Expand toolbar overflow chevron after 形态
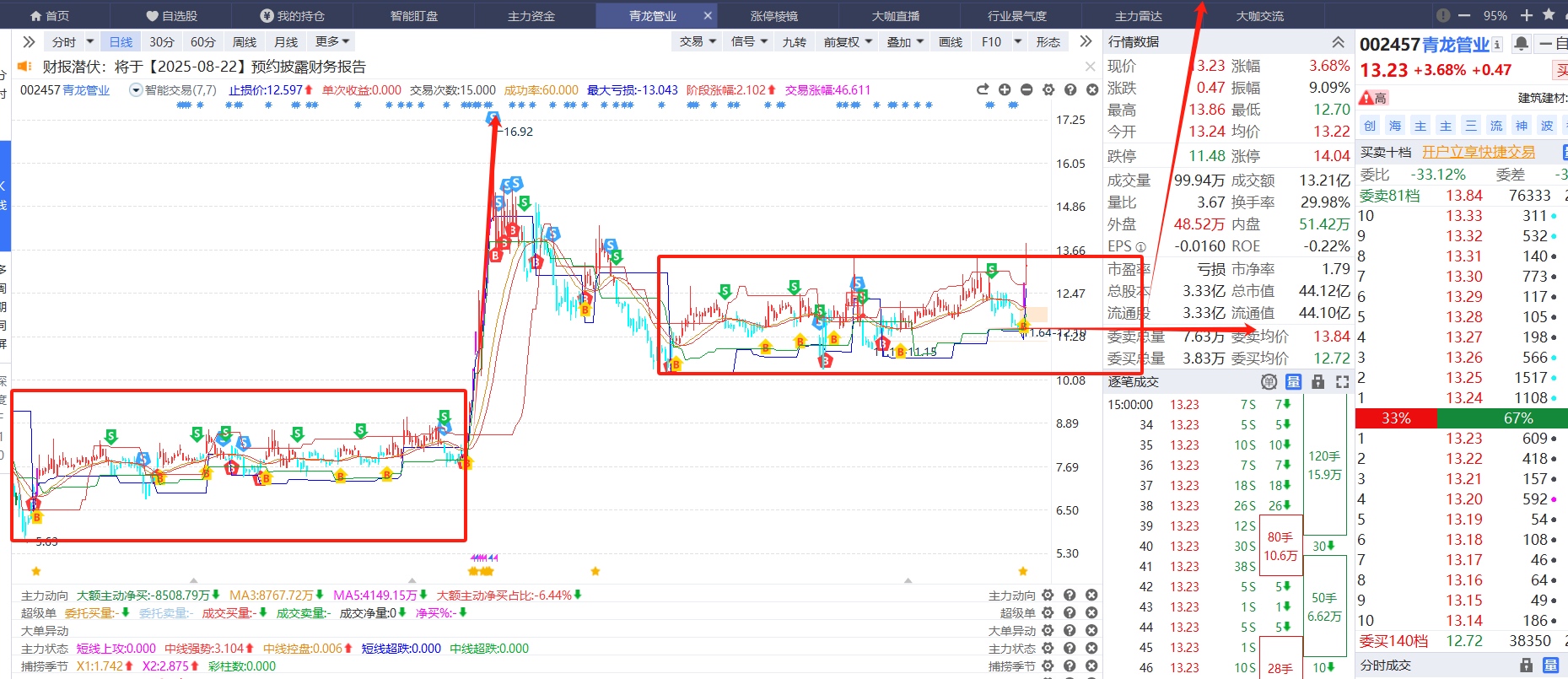This screenshot has width=1568, height=679. [1086, 41]
